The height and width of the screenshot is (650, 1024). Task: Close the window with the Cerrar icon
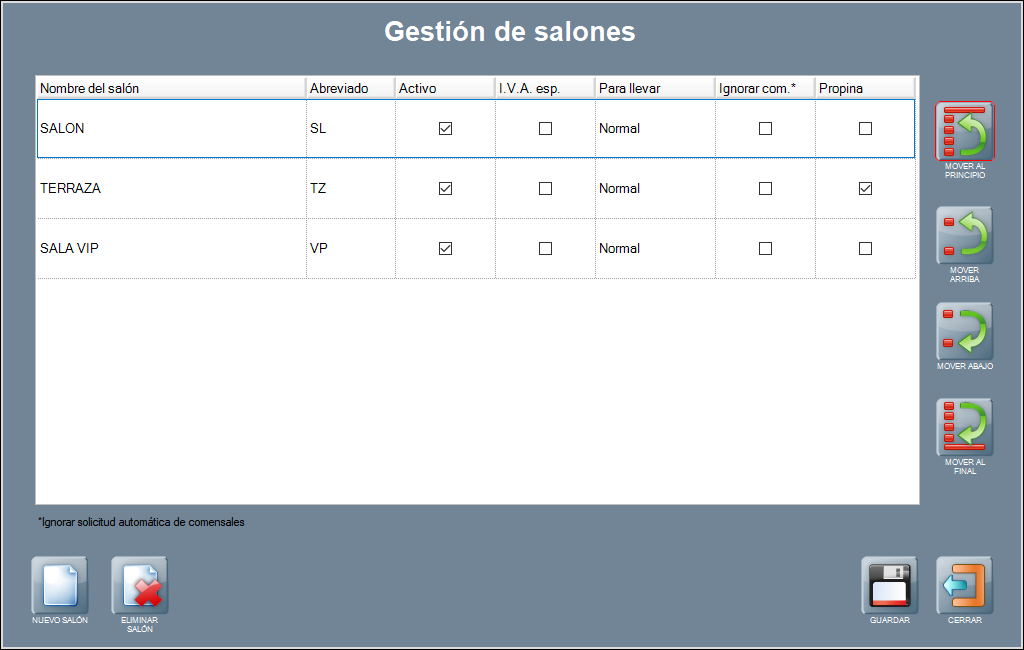[965, 585]
